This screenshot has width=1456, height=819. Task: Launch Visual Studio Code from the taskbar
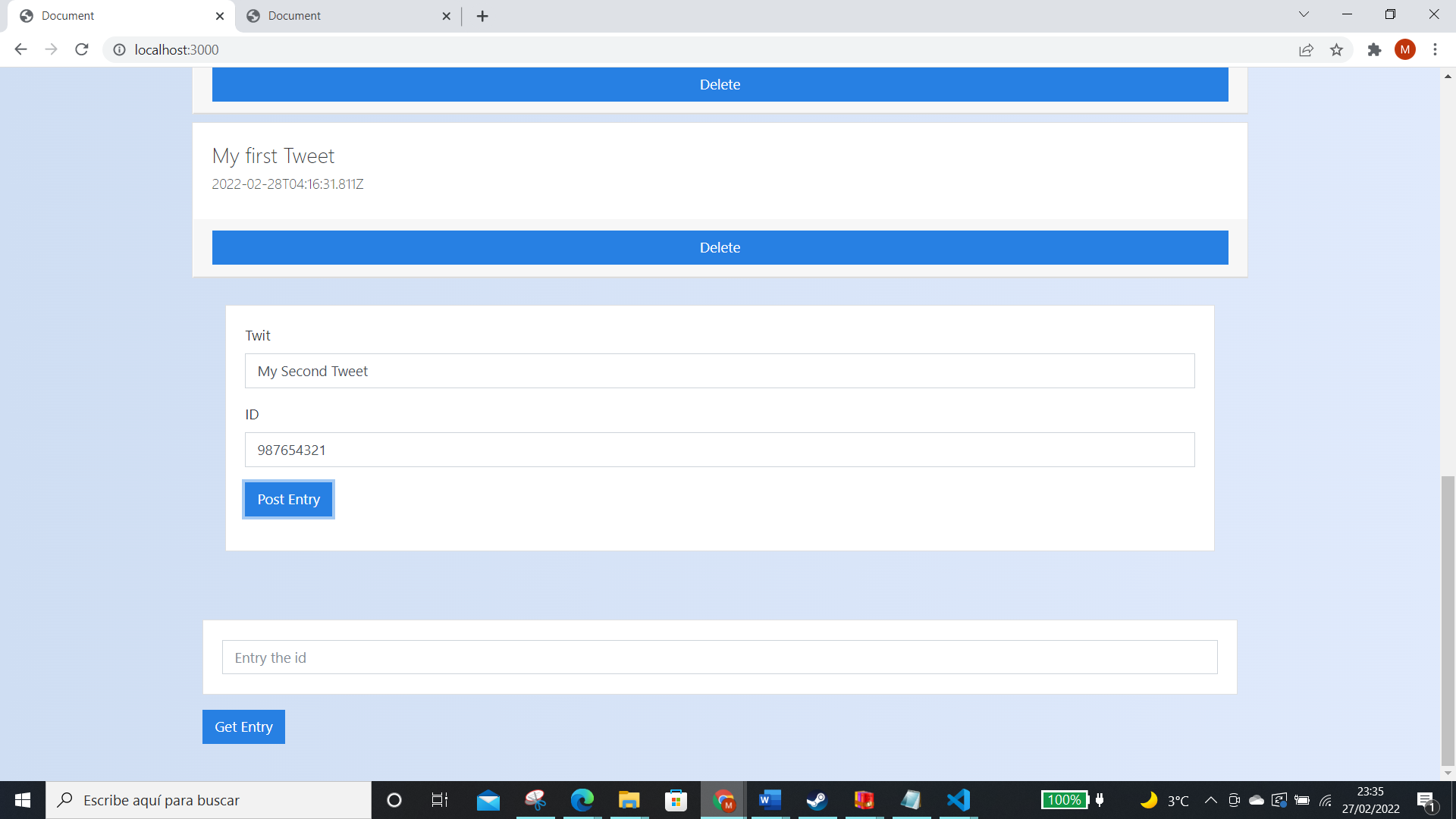coord(958,800)
